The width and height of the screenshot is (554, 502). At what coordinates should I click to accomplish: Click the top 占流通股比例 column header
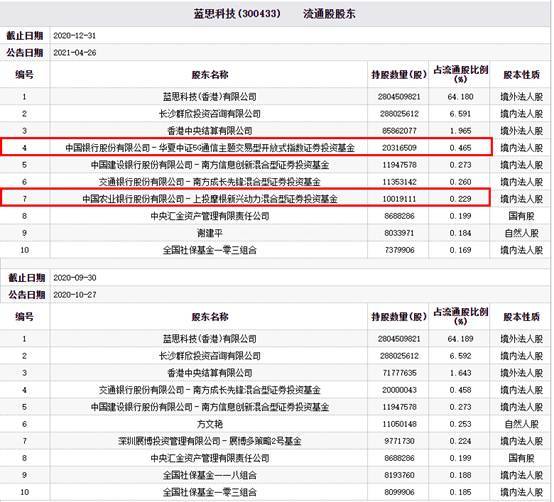click(460, 74)
